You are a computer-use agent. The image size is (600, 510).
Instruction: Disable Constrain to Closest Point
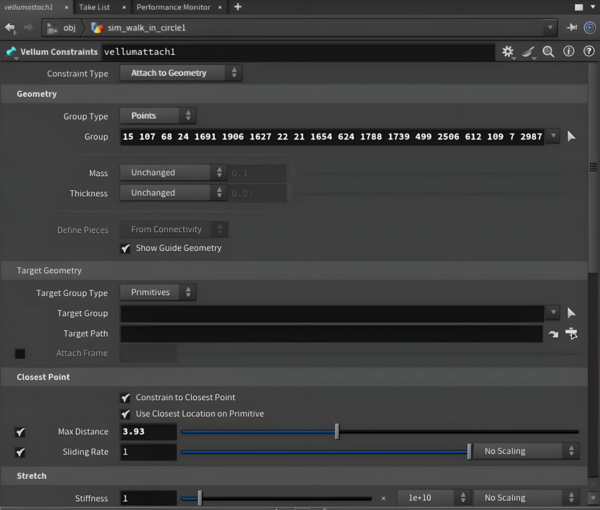pos(125,397)
